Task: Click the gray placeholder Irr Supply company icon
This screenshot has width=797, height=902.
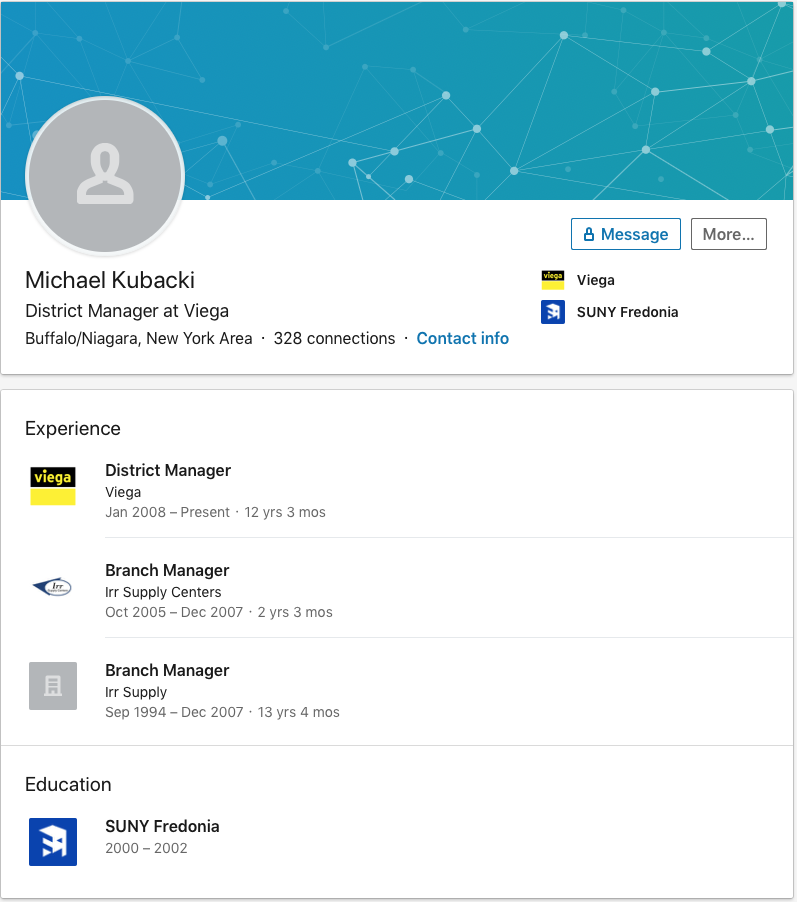Action: click(x=53, y=686)
